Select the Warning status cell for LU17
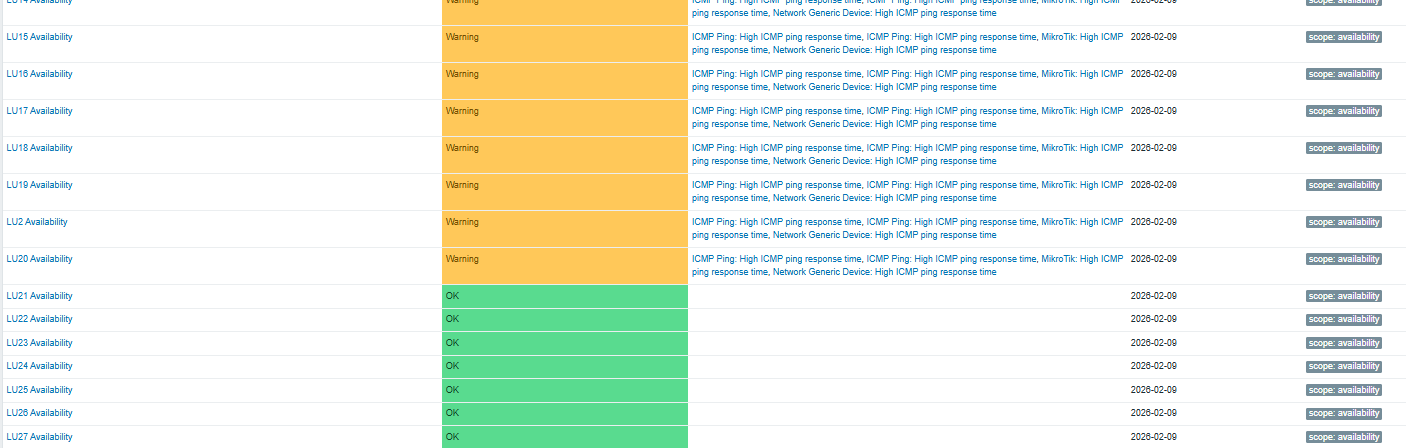1406x448 pixels. [x=565, y=118]
